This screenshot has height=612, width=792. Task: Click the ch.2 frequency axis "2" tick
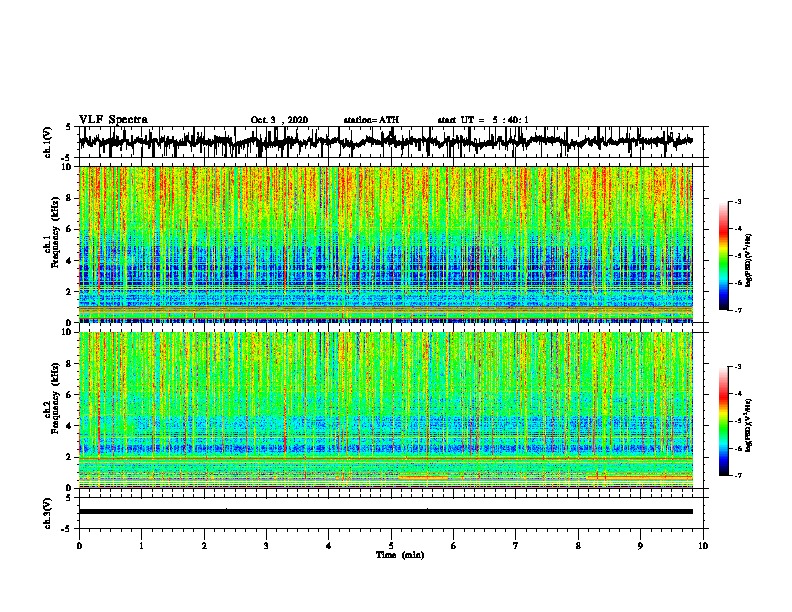71,457
